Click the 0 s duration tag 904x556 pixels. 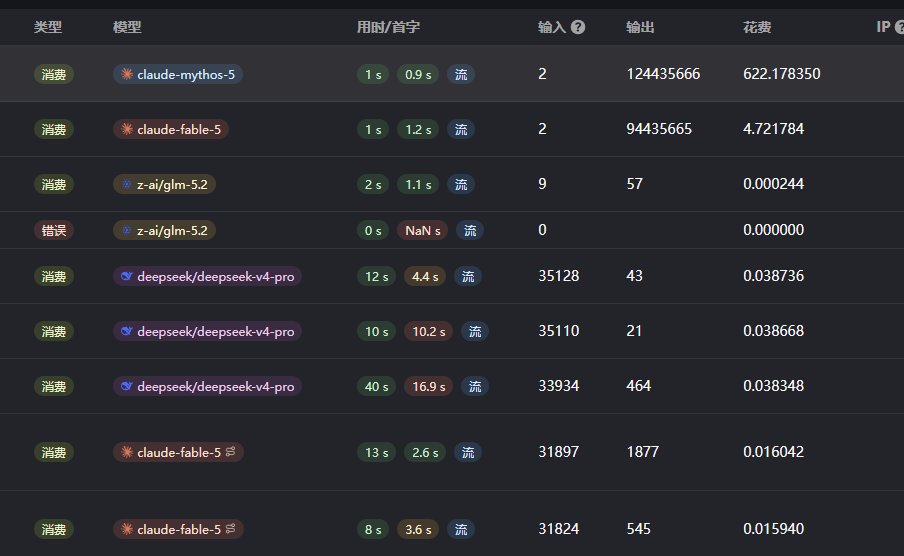pos(373,231)
